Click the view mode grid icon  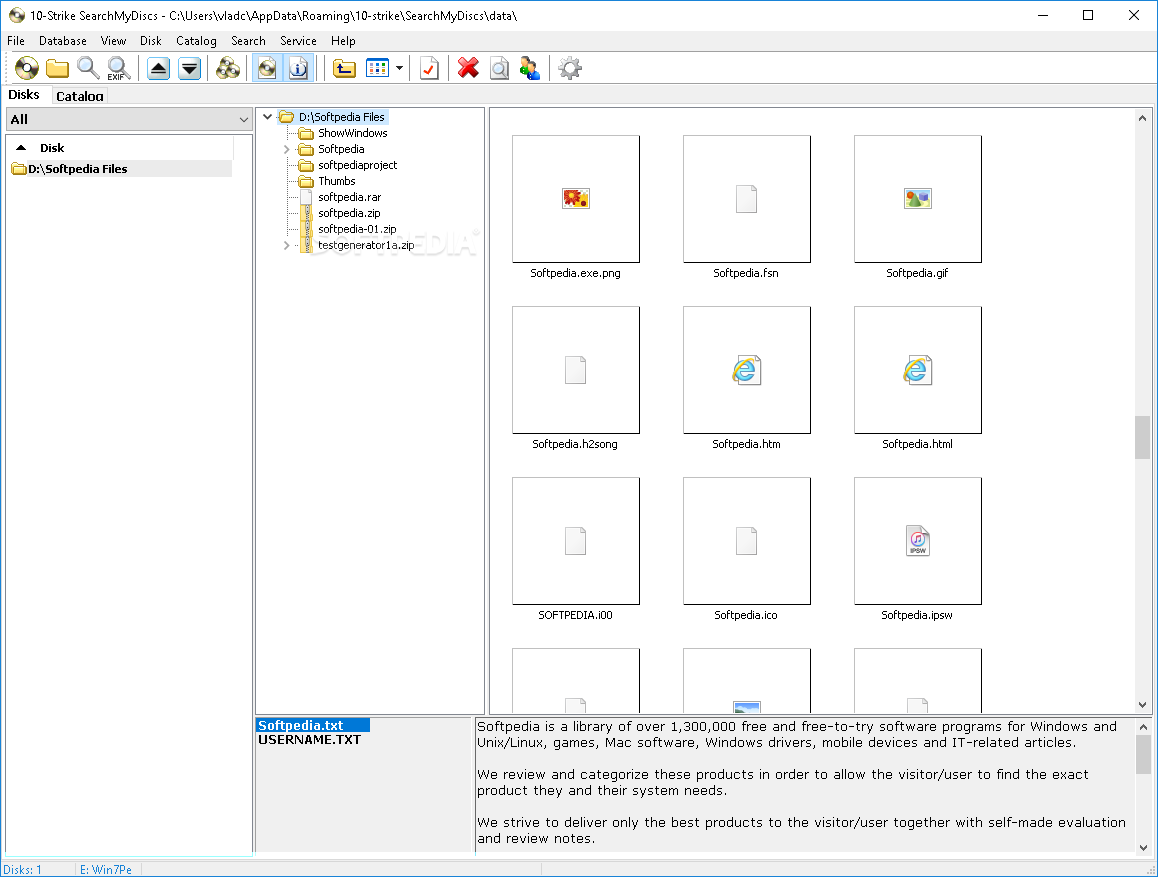[377, 69]
